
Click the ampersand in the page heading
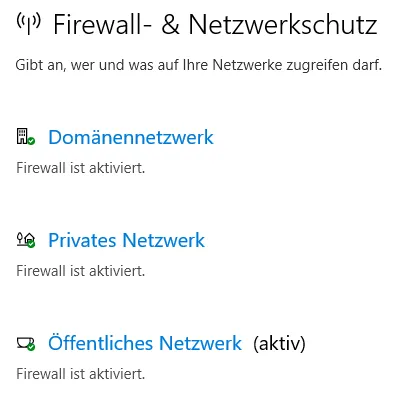(170, 24)
